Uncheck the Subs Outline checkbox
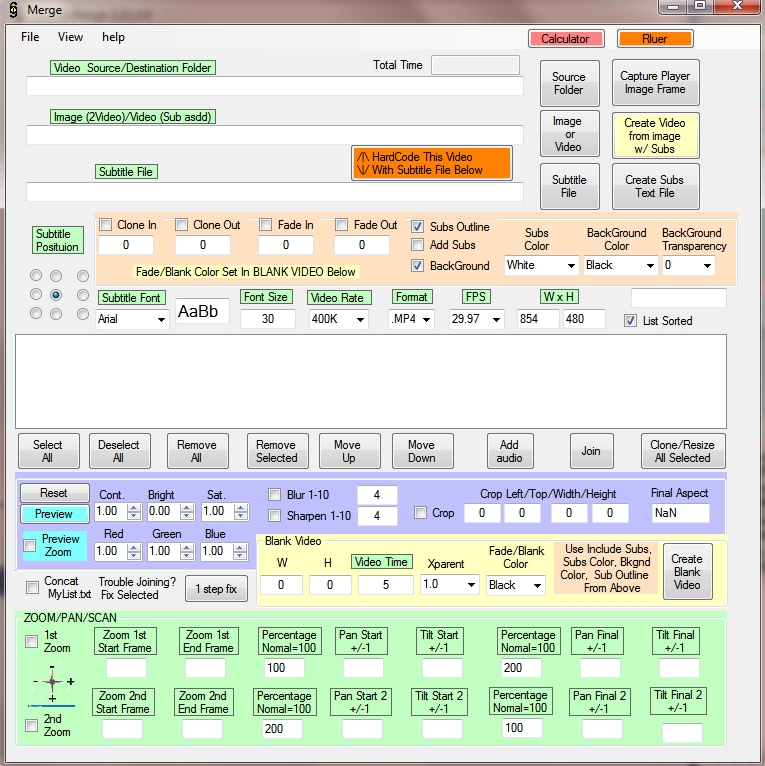 [x=417, y=227]
